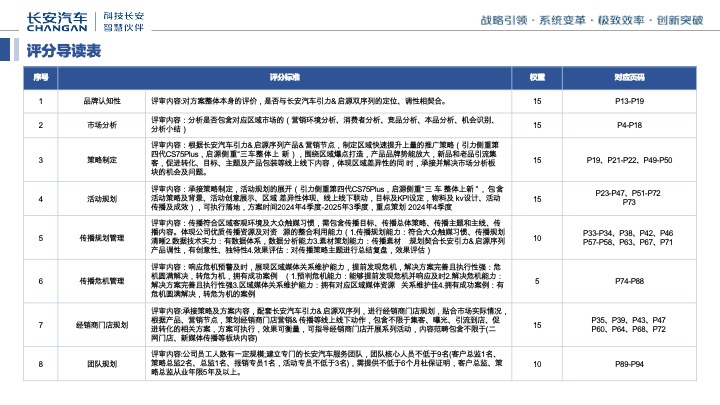Select the '品牌认知性' cell
720x405 pixels.
click(x=102, y=101)
